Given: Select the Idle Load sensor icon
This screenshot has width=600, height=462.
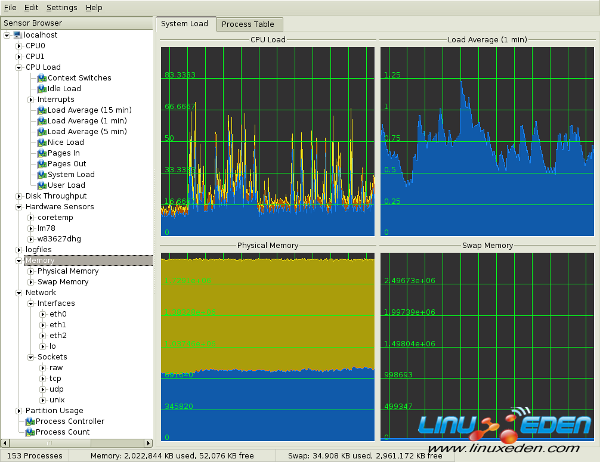Looking at the screenshot, I should click(x=42, y=89).
